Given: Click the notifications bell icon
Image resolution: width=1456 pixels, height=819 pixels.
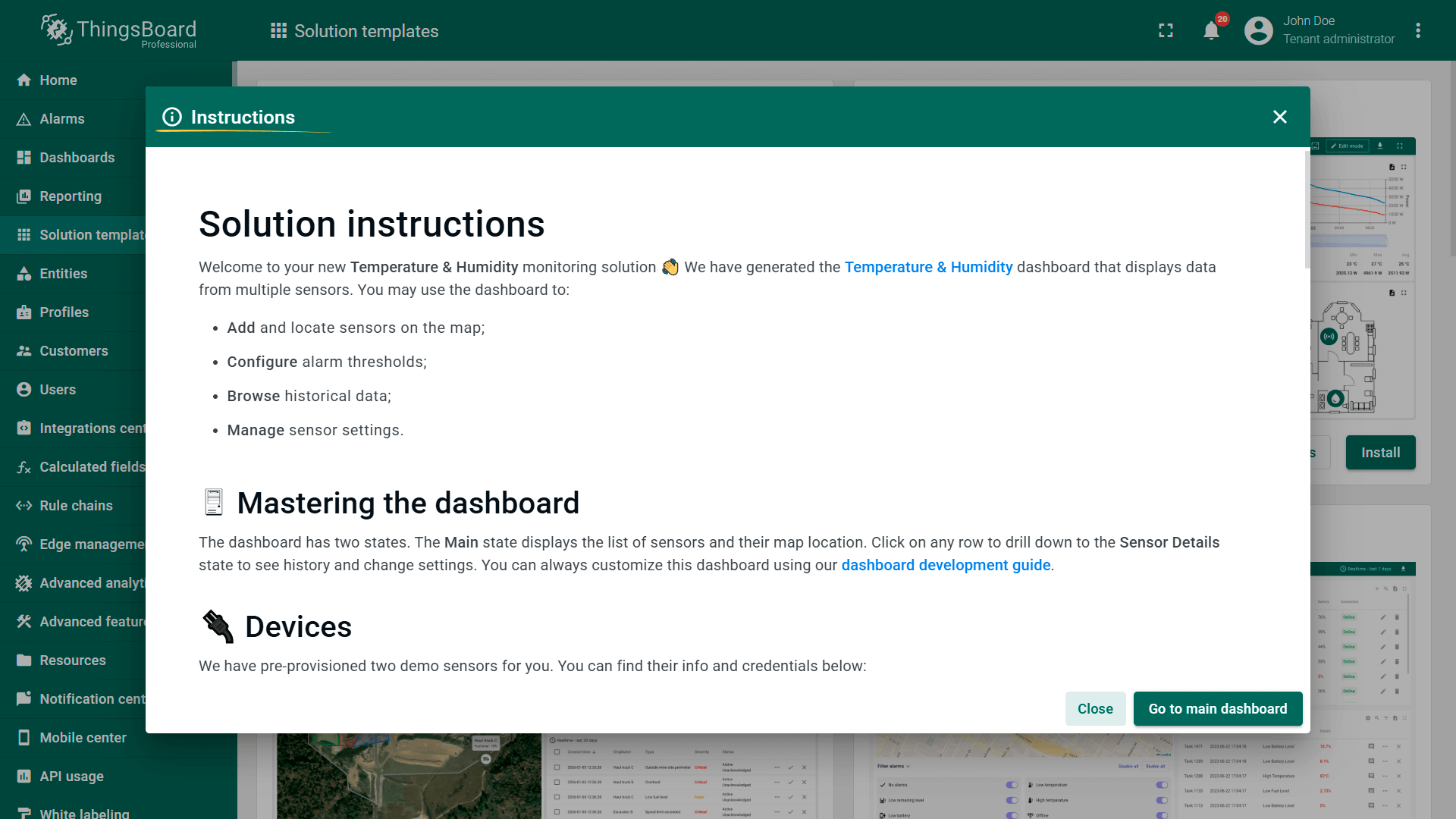Looking at the screenshot, I should tap(1211, 31).
